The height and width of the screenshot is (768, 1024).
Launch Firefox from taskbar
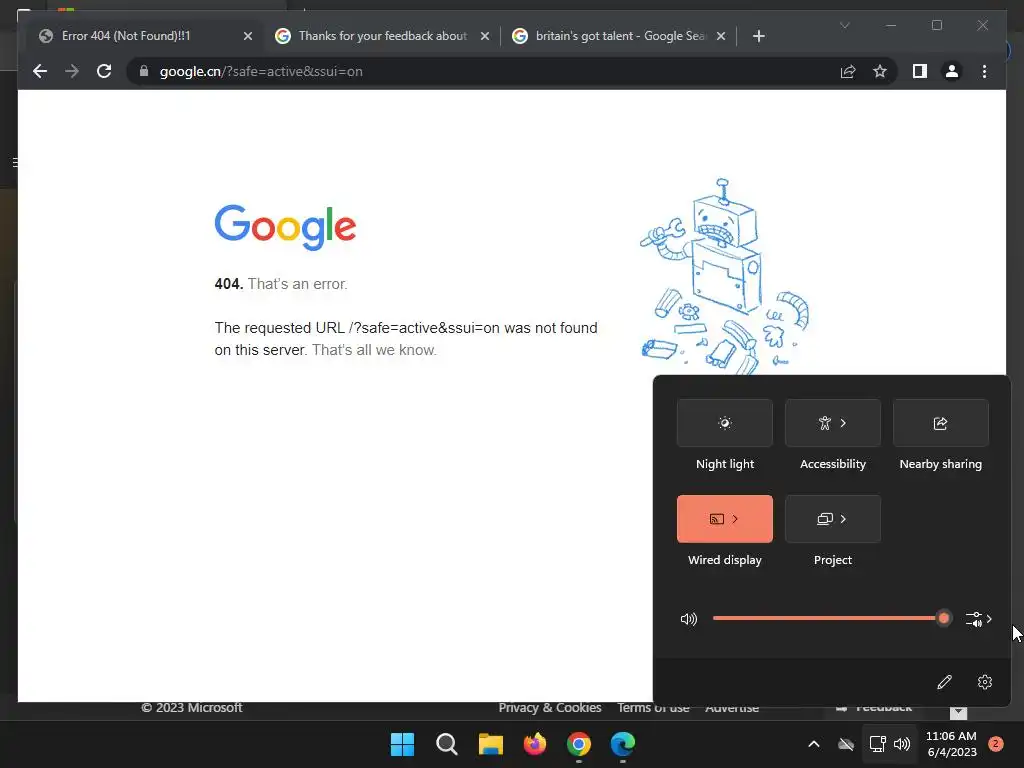click(535, 744)
